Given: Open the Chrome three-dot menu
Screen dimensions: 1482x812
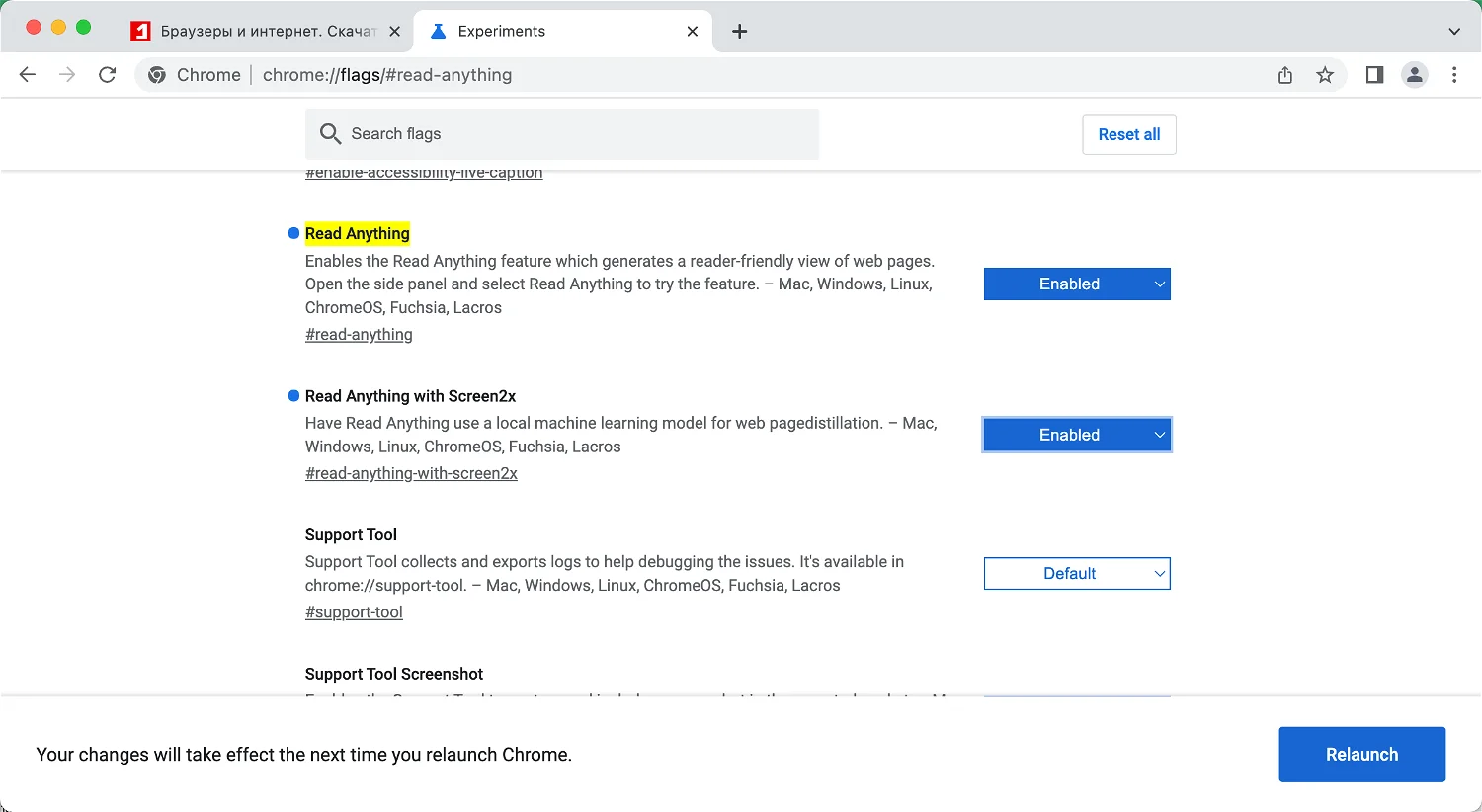Looking at the screenshot, I should pyautogui.click(x=1454, y=75).
